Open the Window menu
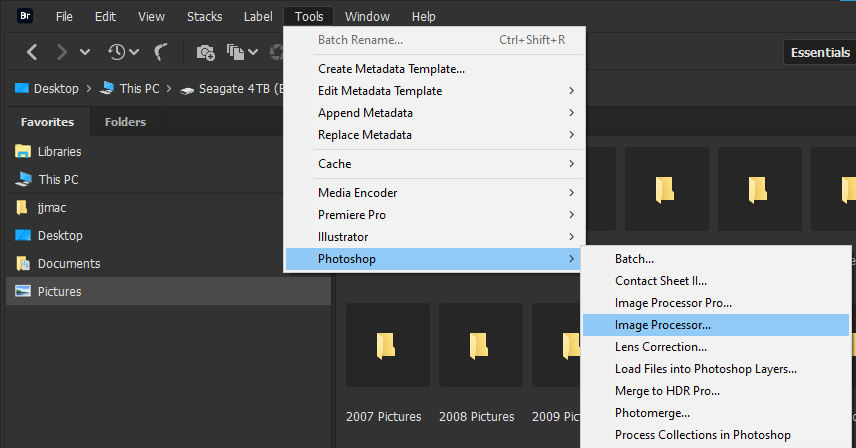 [x=367, y=17]
